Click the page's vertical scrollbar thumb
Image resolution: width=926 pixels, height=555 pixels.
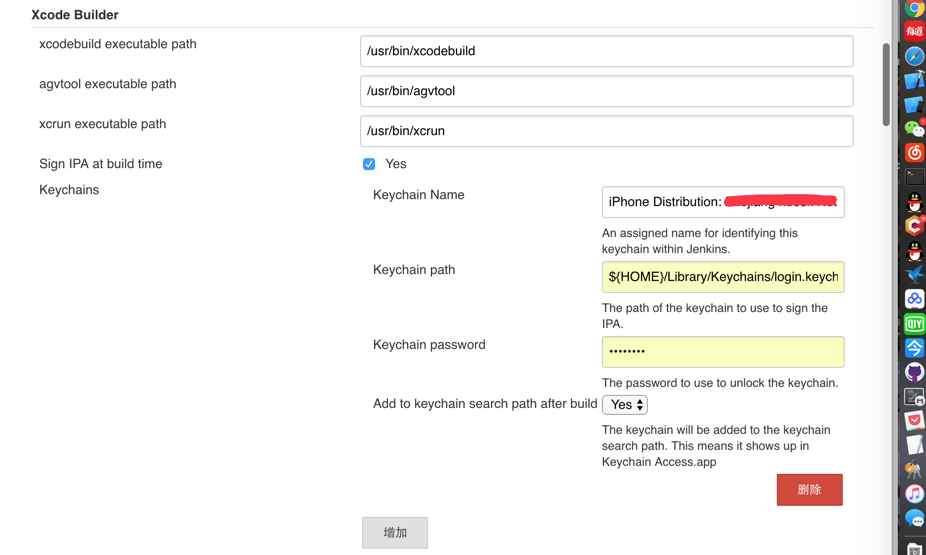pyautogui.click(x=886, y=85)
